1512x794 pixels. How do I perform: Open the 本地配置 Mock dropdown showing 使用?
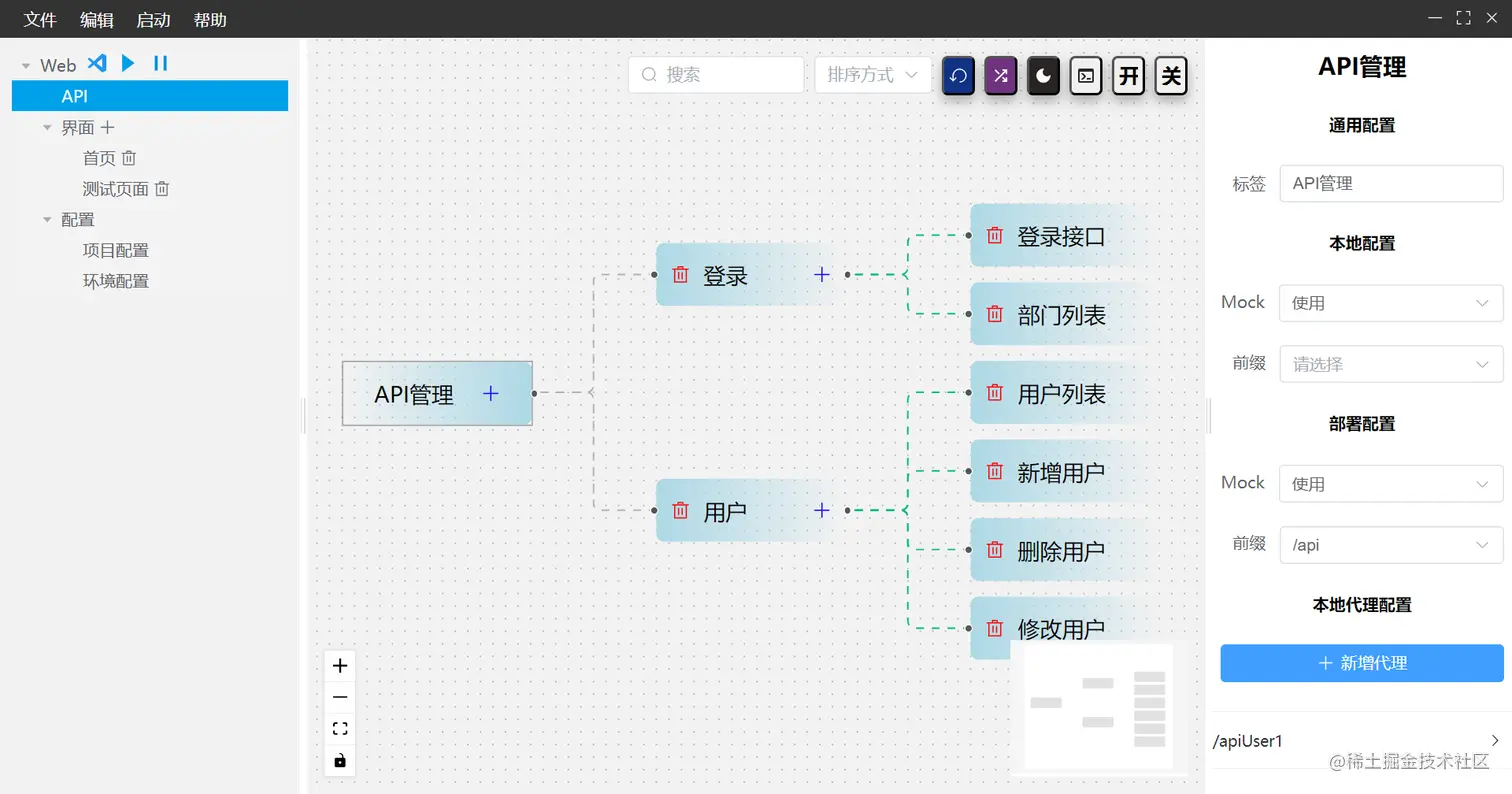[x=1390, y=303]
